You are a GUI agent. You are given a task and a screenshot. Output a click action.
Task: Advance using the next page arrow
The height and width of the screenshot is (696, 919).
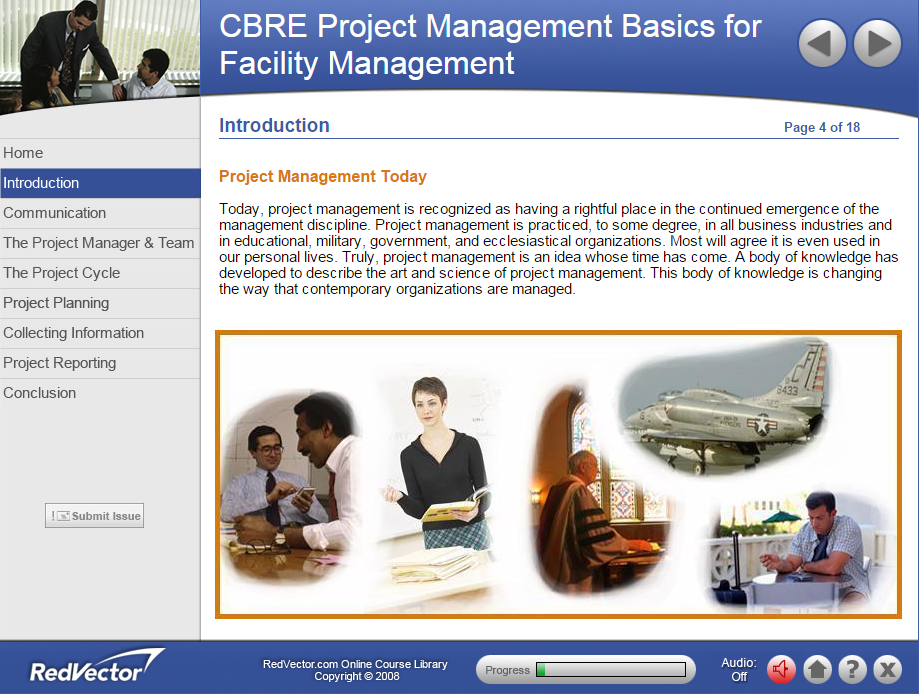[876, 43]
